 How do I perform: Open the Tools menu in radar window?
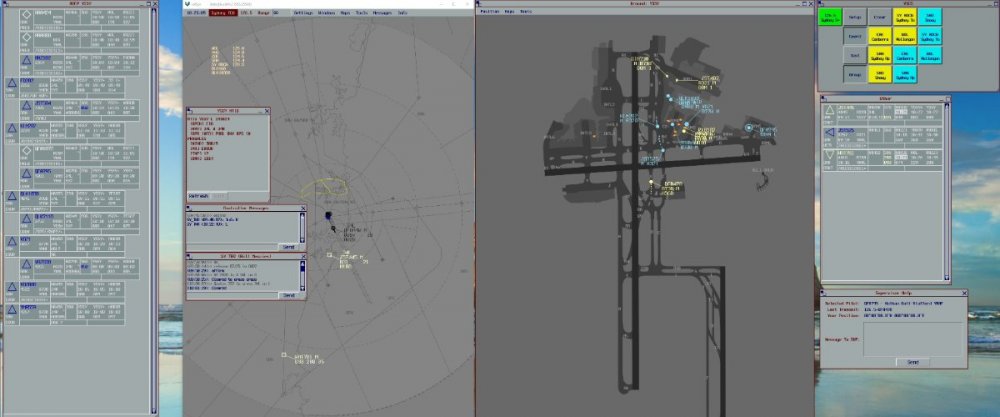362,12
